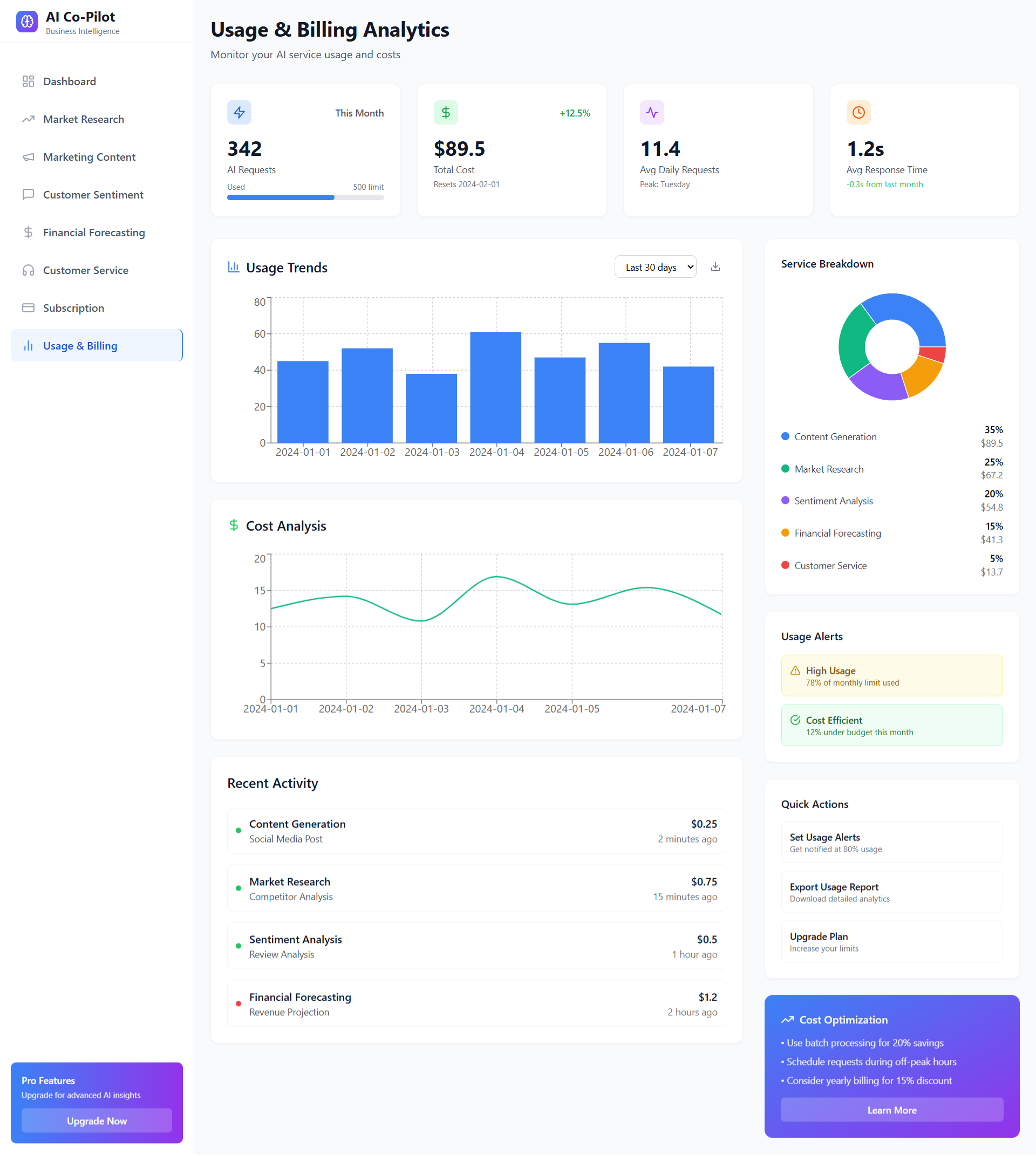1036x1156 pixels.
Task: Click the orange clock response time icon
Action: (x=858, y=113)
